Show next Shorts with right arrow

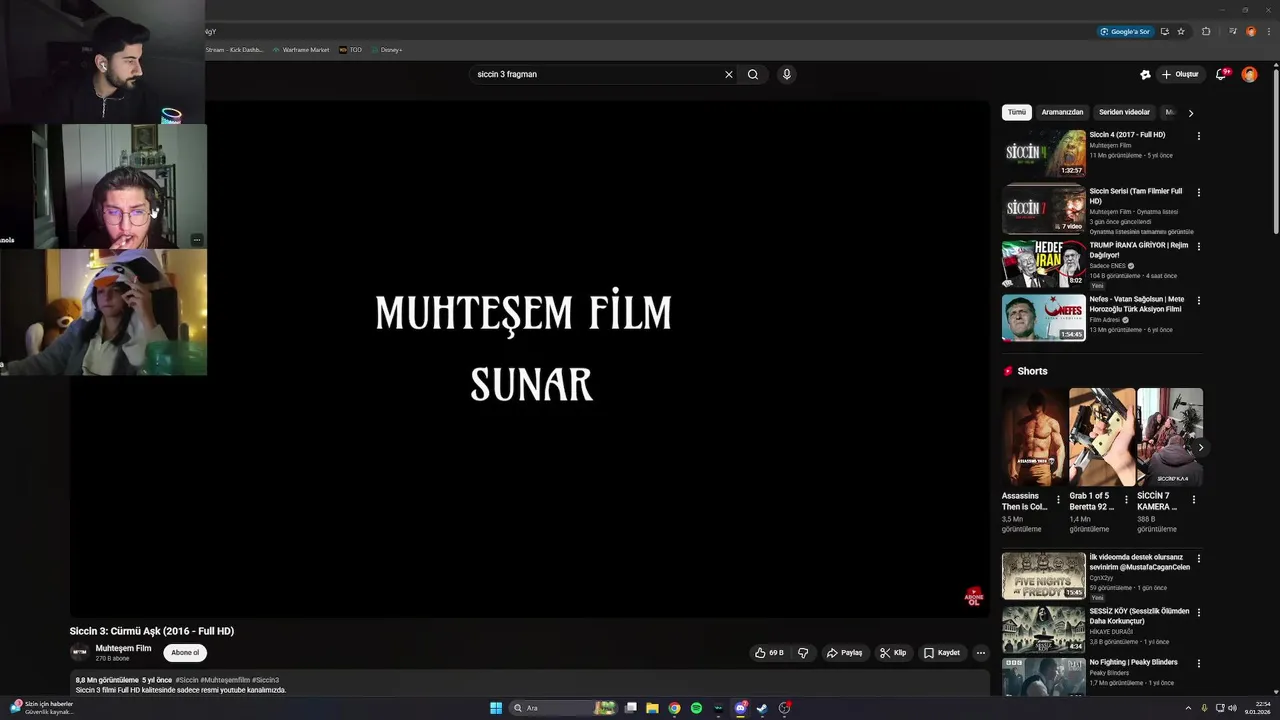1201,447
